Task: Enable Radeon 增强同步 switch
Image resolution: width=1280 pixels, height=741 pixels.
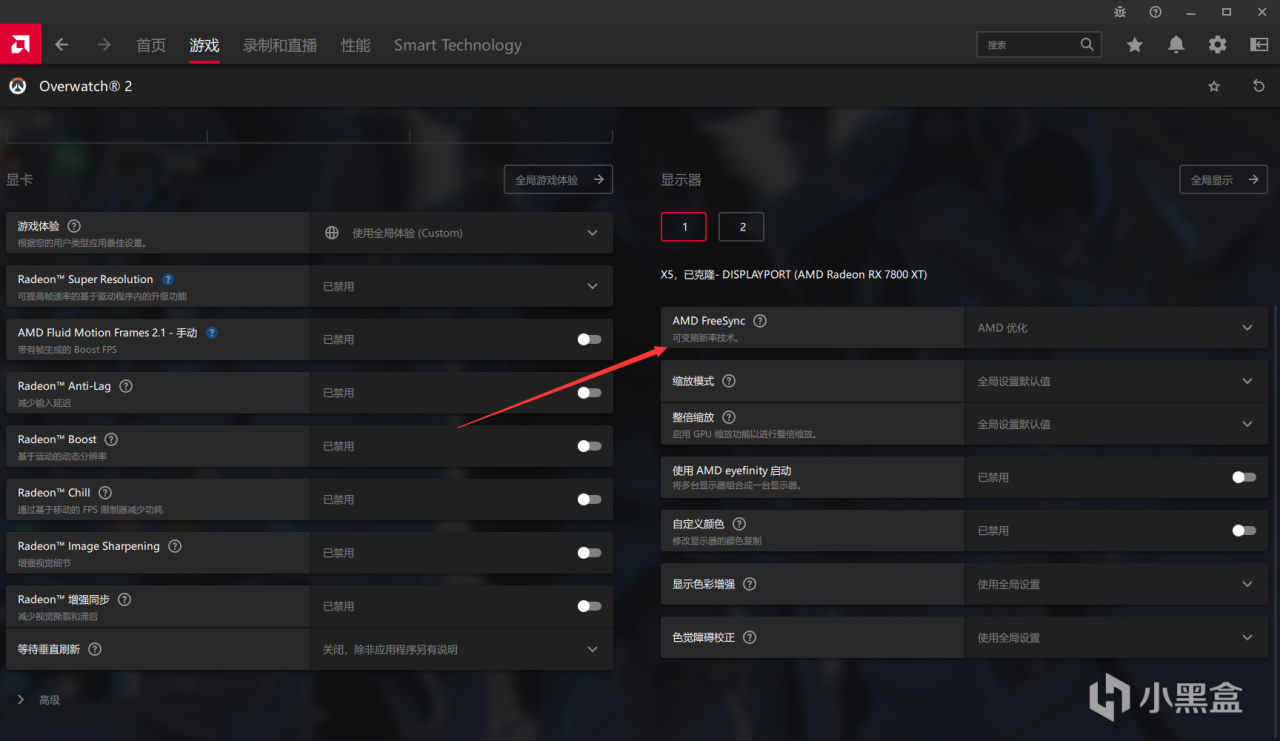Action: (590, 606)
